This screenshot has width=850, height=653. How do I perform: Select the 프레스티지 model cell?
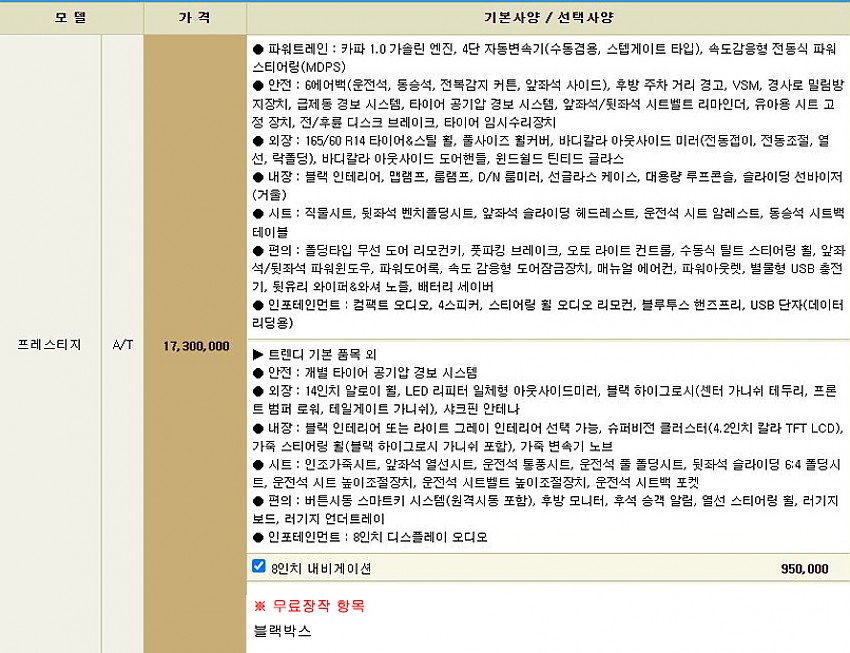(x=50, y=345)
